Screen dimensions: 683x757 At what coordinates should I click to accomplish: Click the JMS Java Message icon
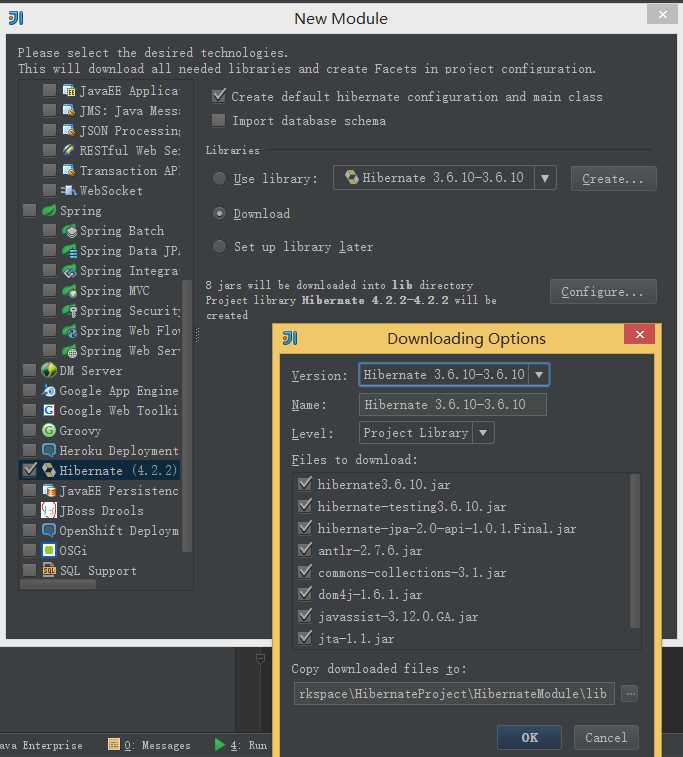69,111
